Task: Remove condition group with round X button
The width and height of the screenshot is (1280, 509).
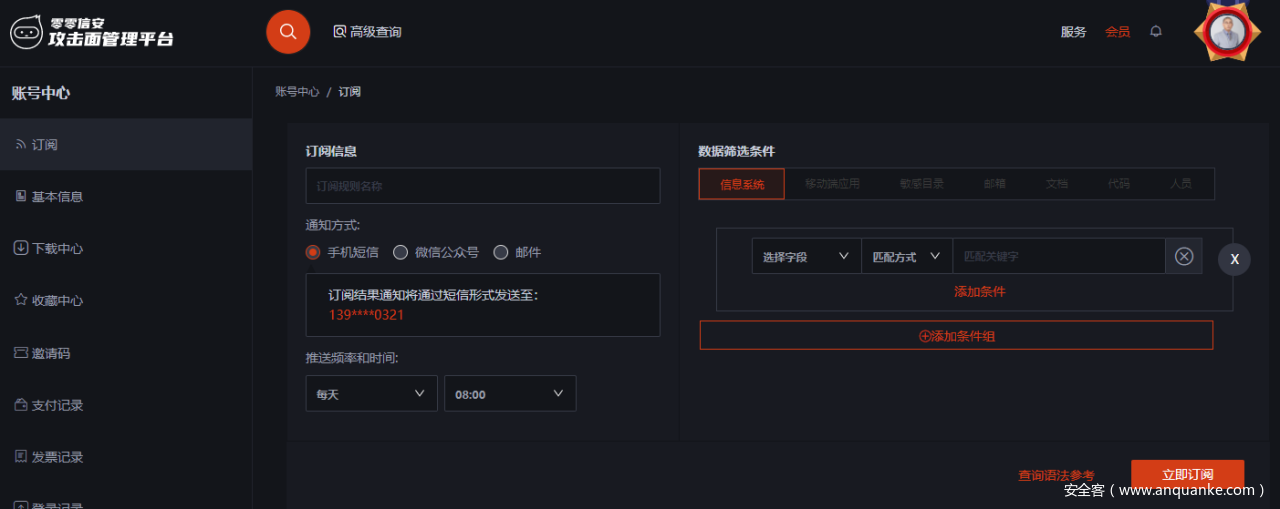Action: click(1235, 259)
